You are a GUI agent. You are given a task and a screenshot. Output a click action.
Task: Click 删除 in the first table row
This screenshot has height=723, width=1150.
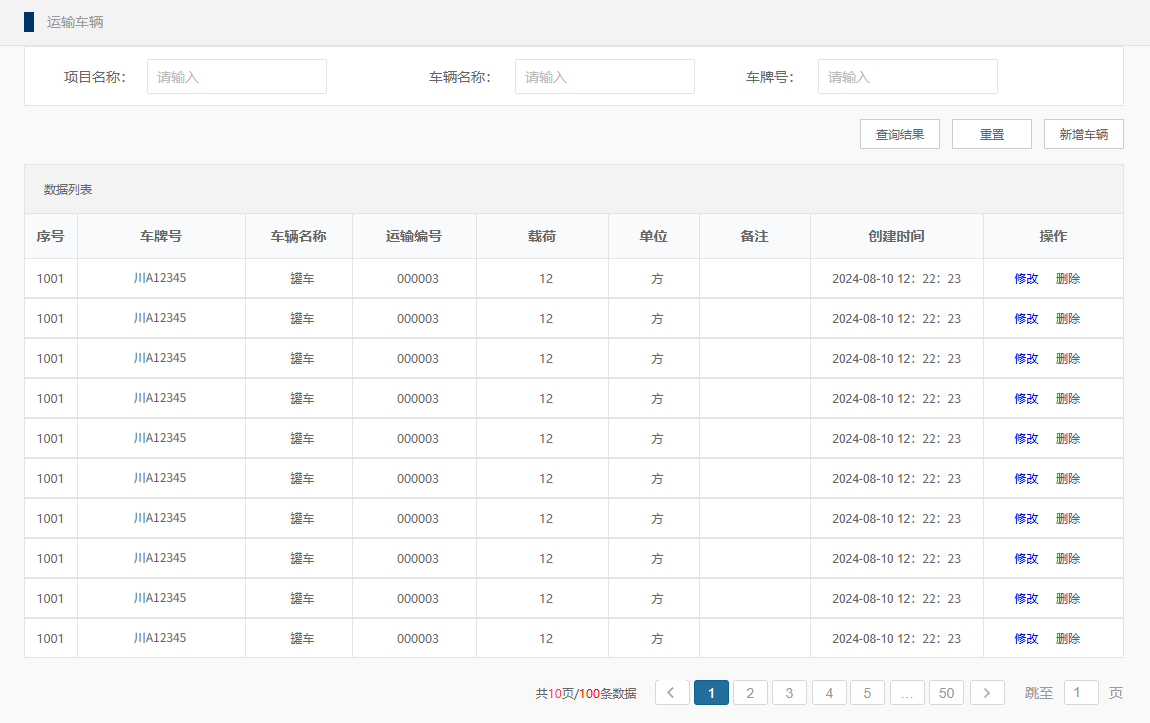(x=1067, y=279)
